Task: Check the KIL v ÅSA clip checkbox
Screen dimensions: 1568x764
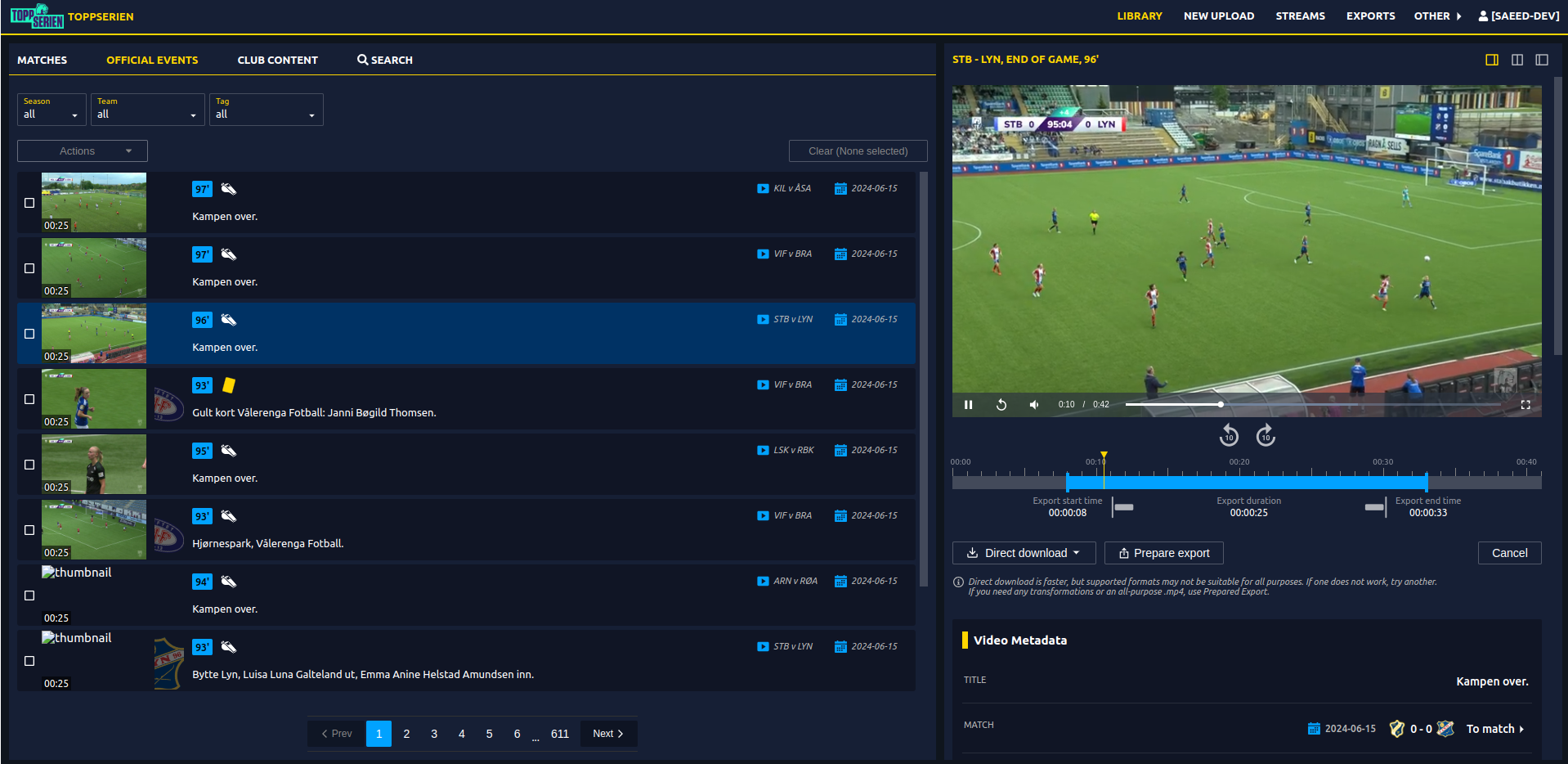Action: point(29,203)
